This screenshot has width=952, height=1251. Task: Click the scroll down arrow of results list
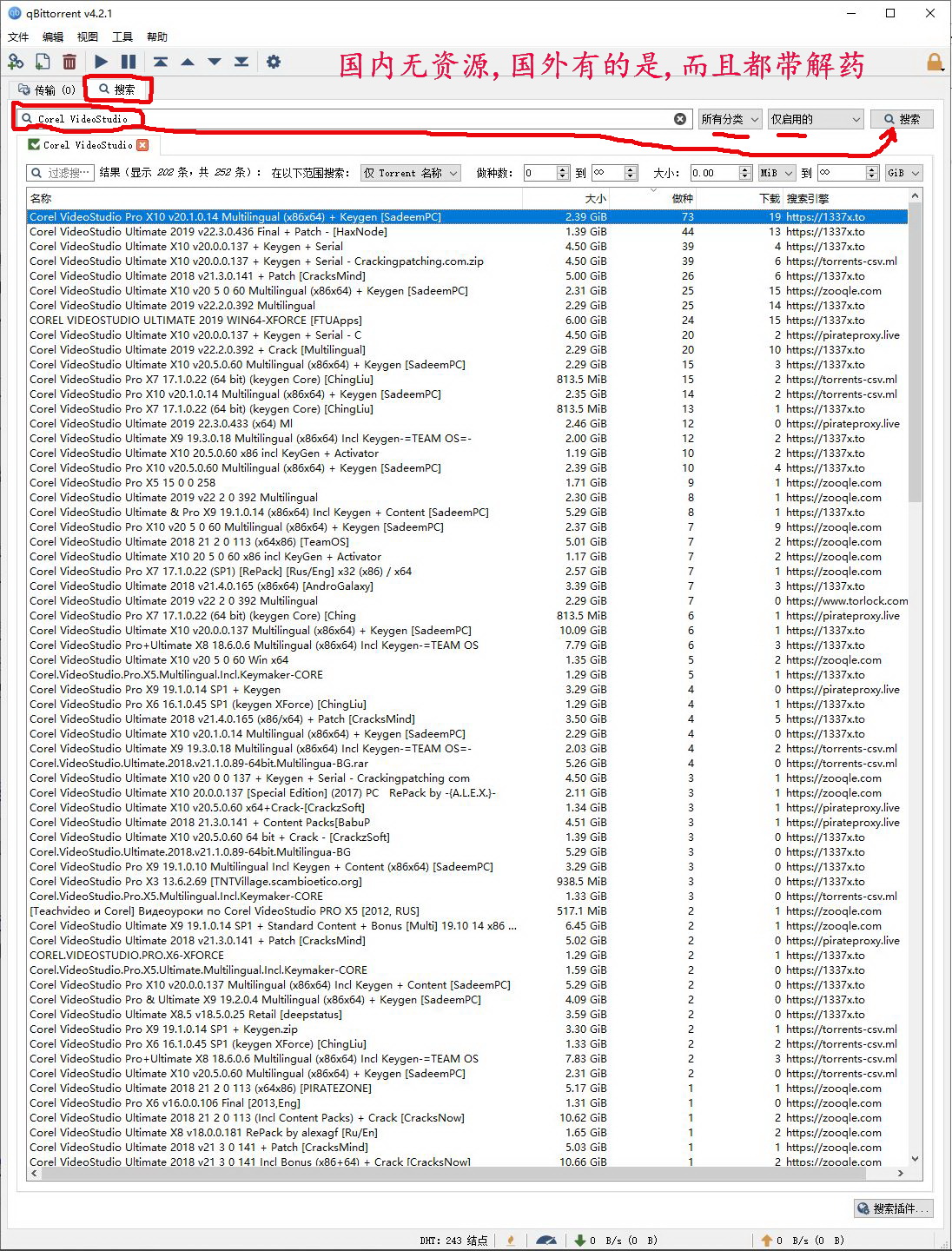coord(915,1159)
